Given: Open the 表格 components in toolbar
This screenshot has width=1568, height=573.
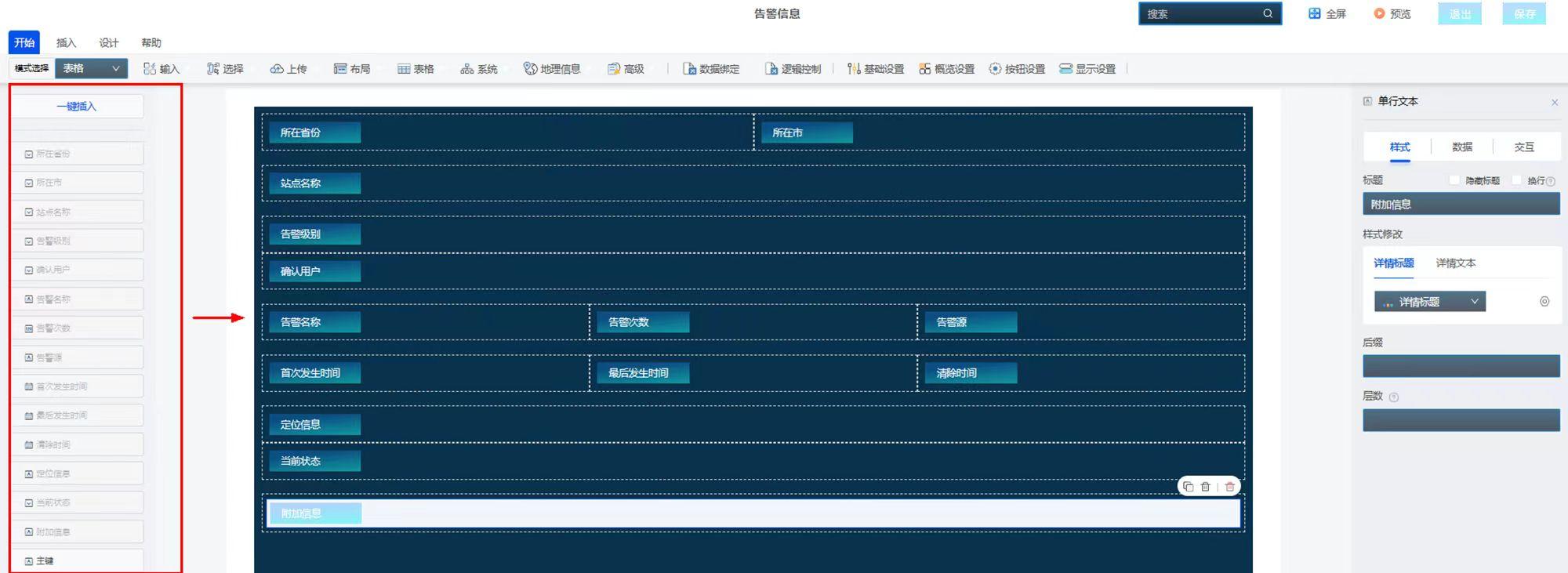Looking at the screenshot, I should 416,69.
